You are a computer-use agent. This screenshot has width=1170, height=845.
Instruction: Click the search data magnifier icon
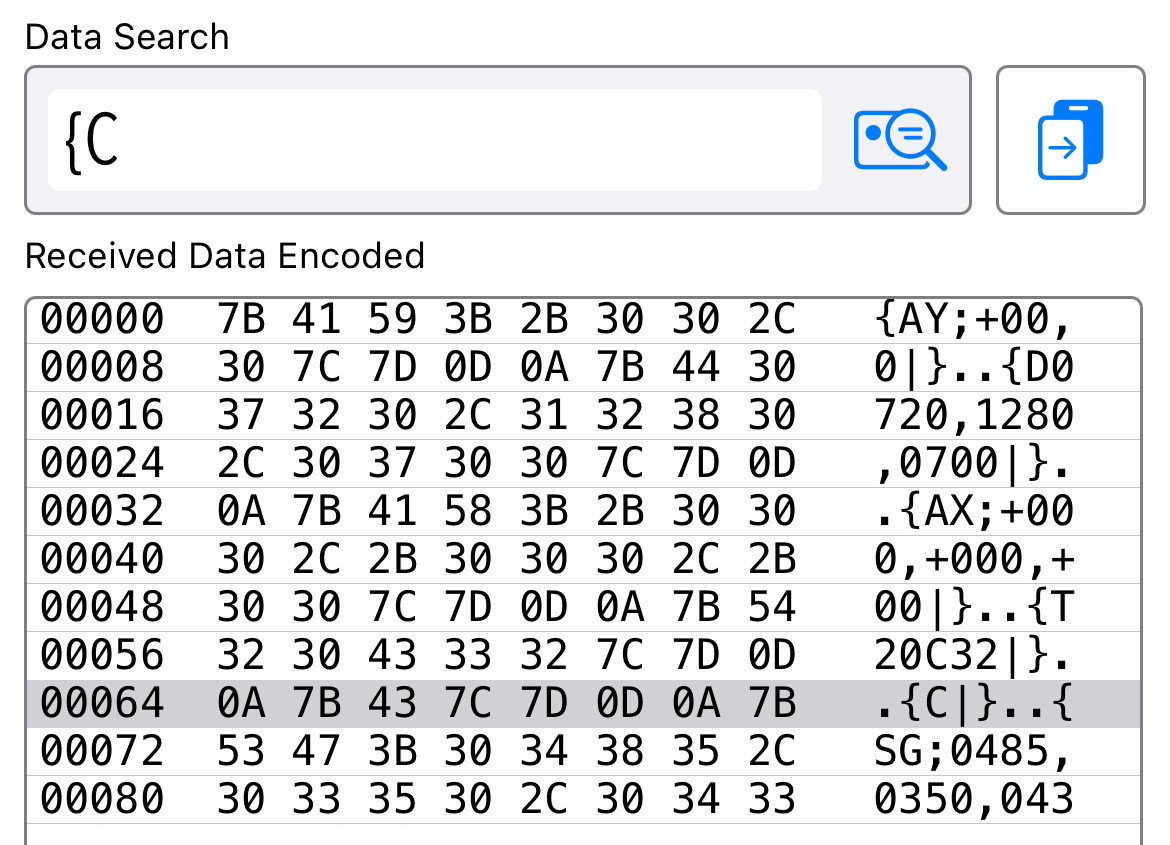tap(900, 140)
